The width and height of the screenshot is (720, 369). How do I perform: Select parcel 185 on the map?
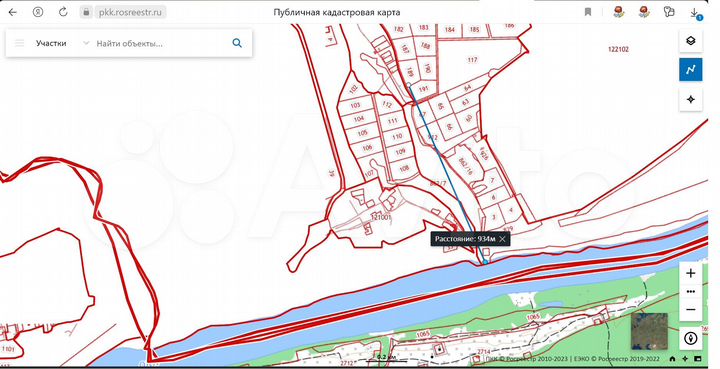click(474, 29)
